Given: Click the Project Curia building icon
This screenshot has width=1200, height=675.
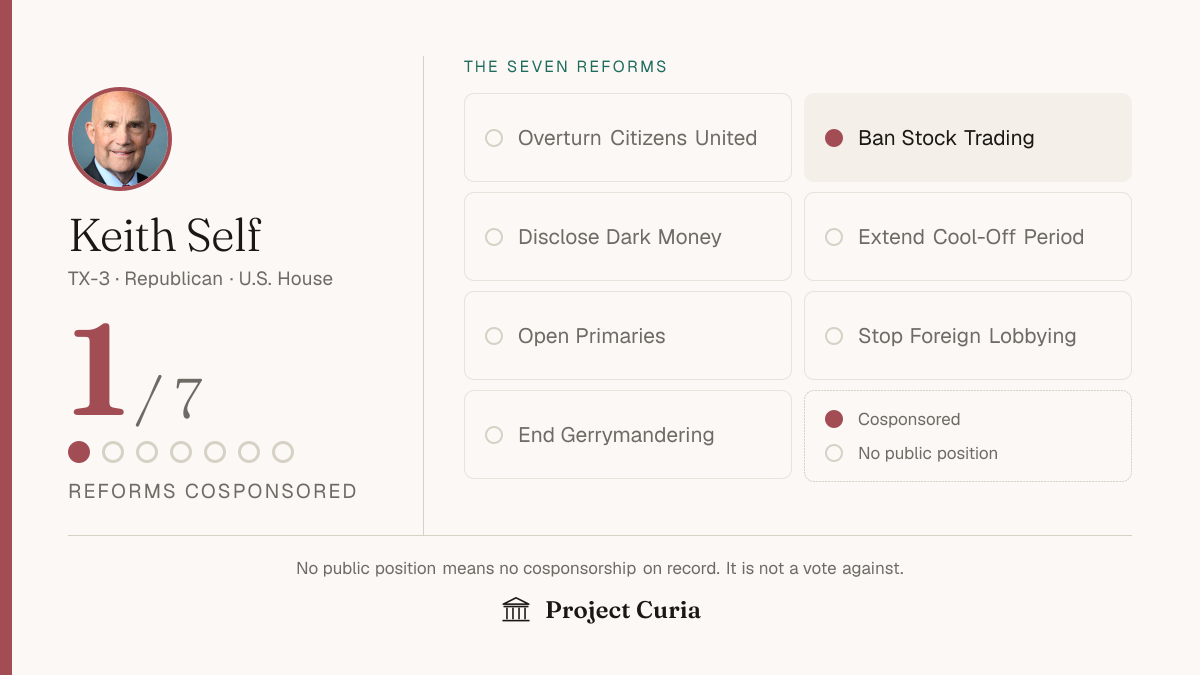Looking at the screenshot, I should click(x=516, y=610).
